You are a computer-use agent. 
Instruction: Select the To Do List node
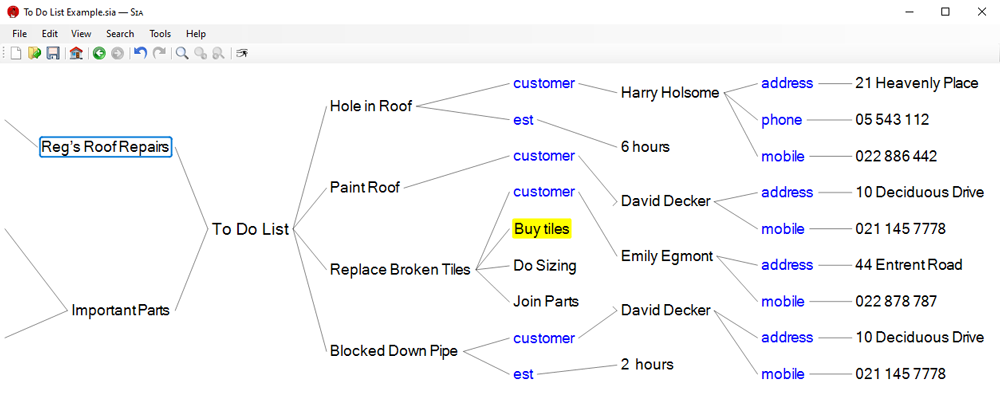pyautogui.click(x=251, y=229)
